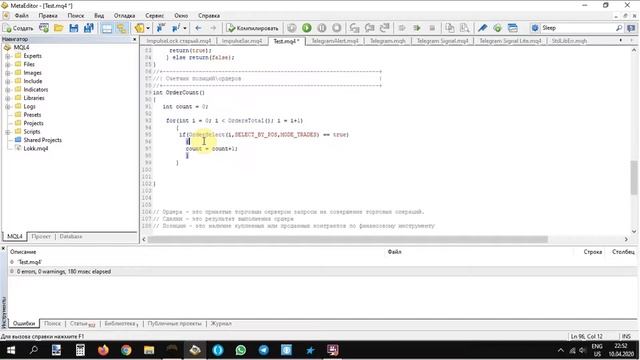640x360 pixels.
Task: Save file with the floppy disk icon
Action: pyautogui.click(x=74, y=28)
